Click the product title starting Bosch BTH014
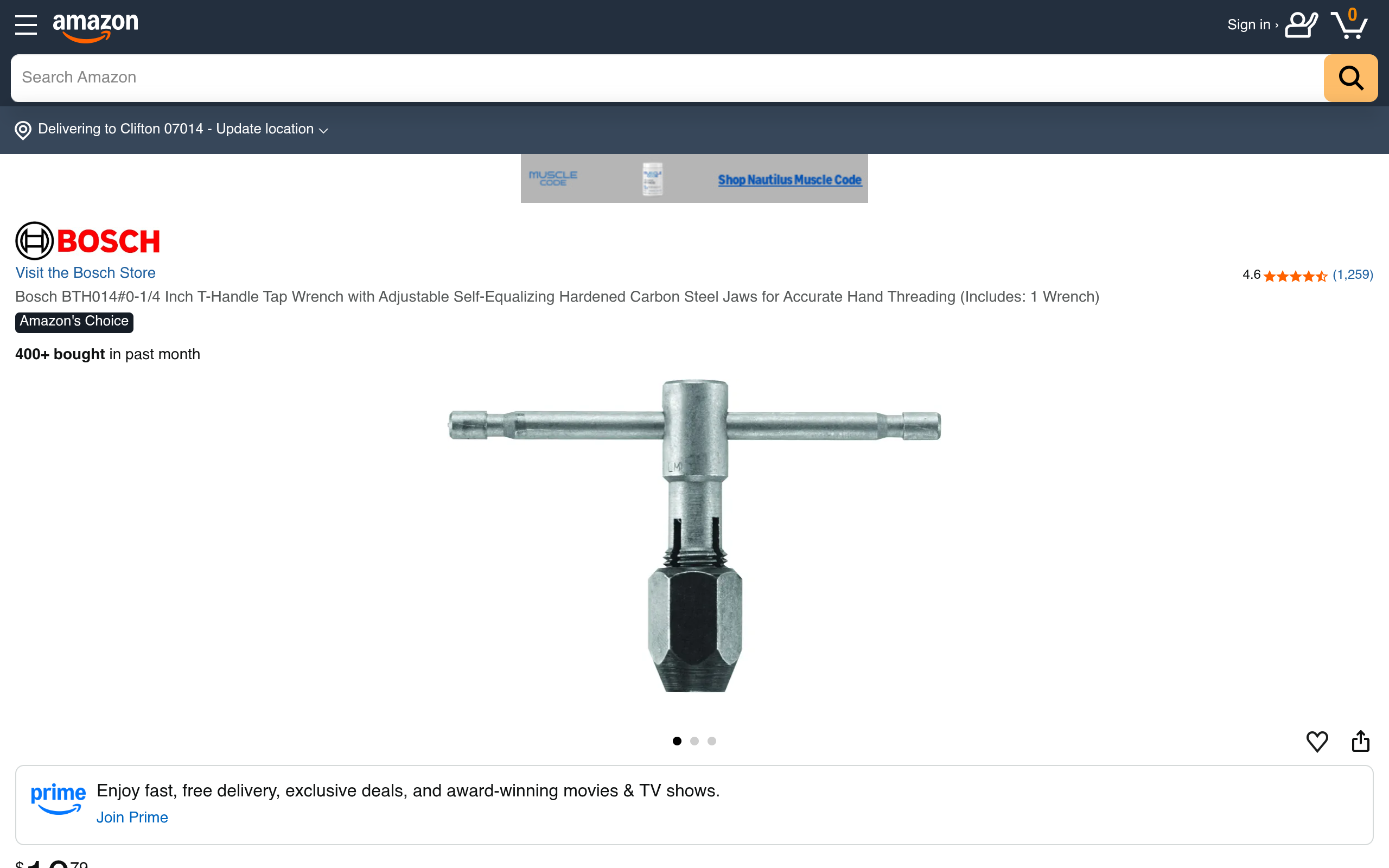The height and width of the screenshot is (868, 1389). (557, 297)
